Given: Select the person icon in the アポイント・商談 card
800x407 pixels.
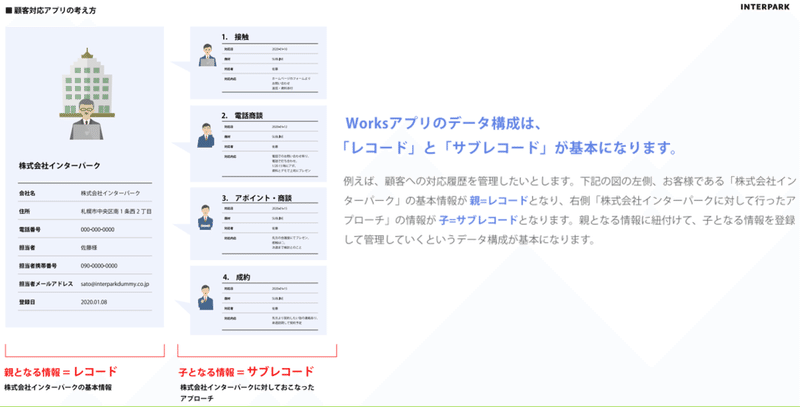Looking at the screenshot, I should (x=205, y=217).
